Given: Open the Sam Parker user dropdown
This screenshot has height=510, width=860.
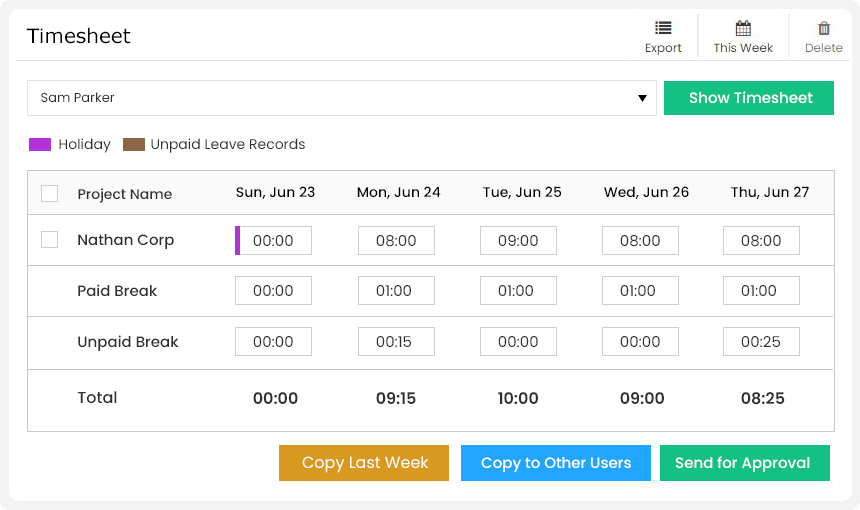Looking at the screenshot, I should click(342, 98).
